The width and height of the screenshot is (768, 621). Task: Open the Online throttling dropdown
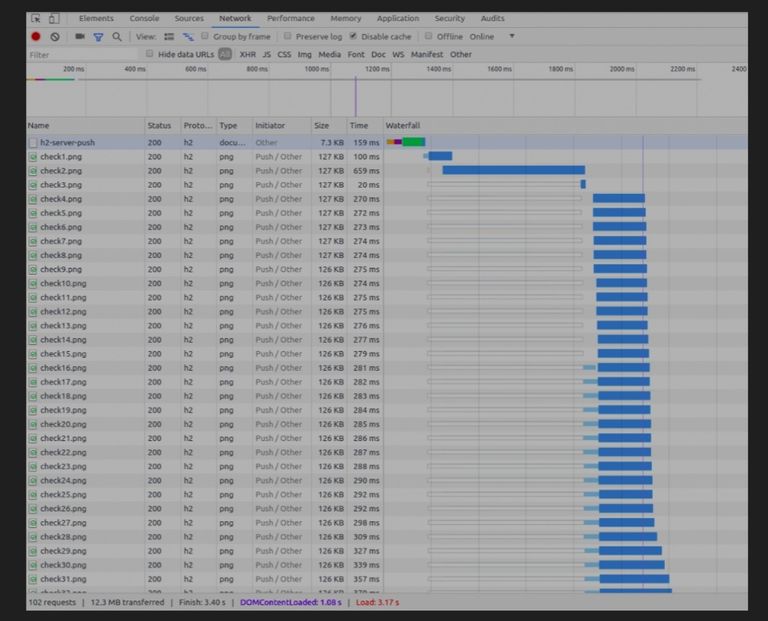[x=492, y=37]
